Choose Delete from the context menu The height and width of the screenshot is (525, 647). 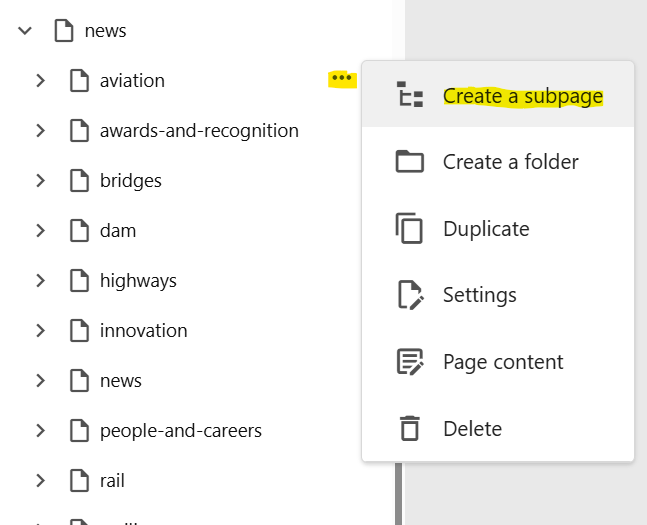click(x=472, y=429)
